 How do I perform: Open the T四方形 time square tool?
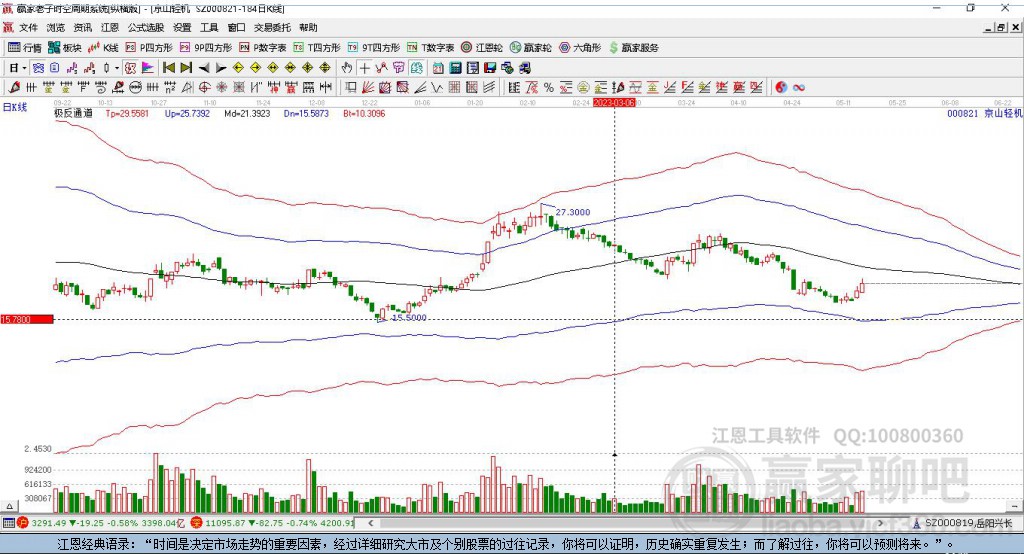[317, 48]
